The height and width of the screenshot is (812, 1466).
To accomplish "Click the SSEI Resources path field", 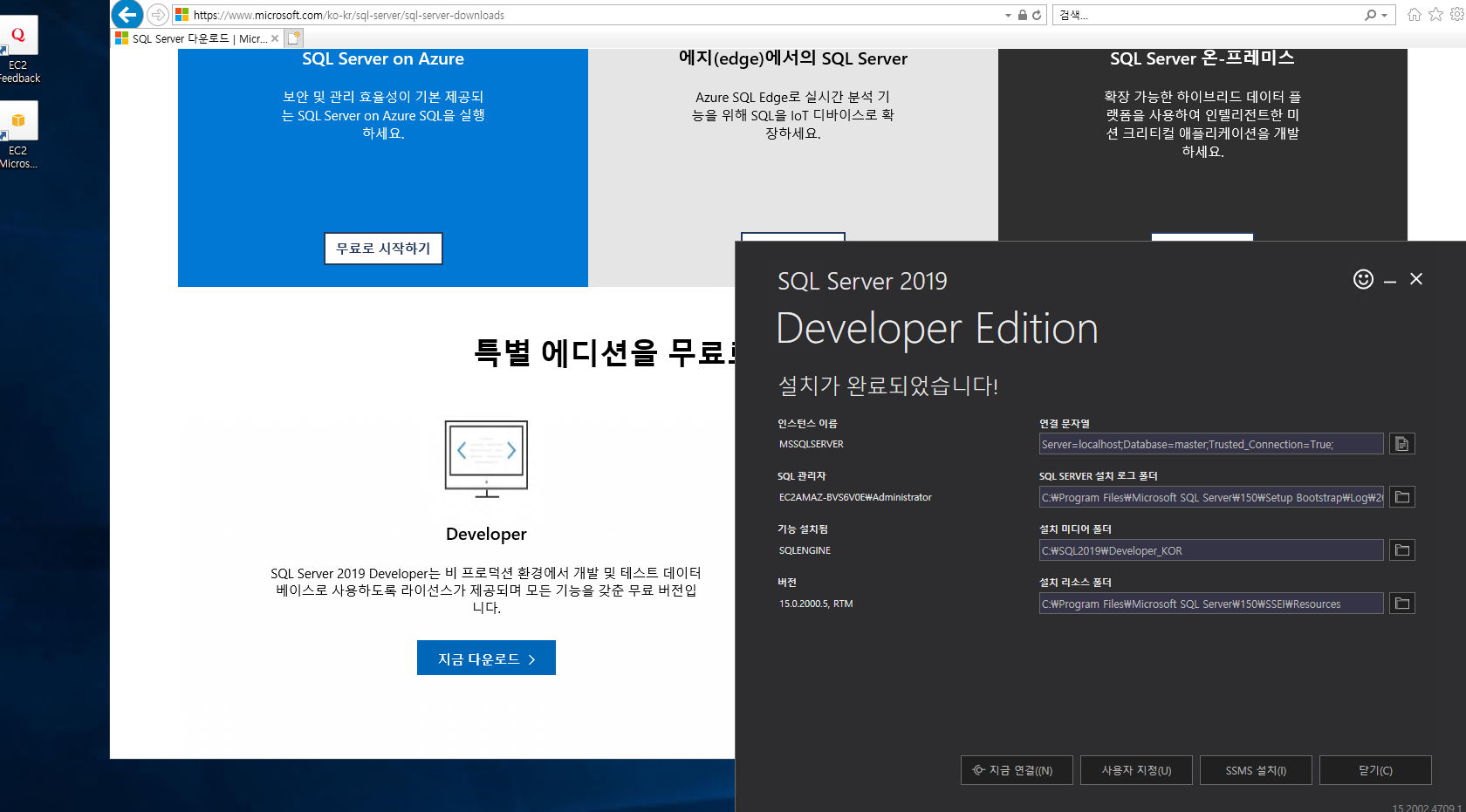I will [x=1211, y=604].
